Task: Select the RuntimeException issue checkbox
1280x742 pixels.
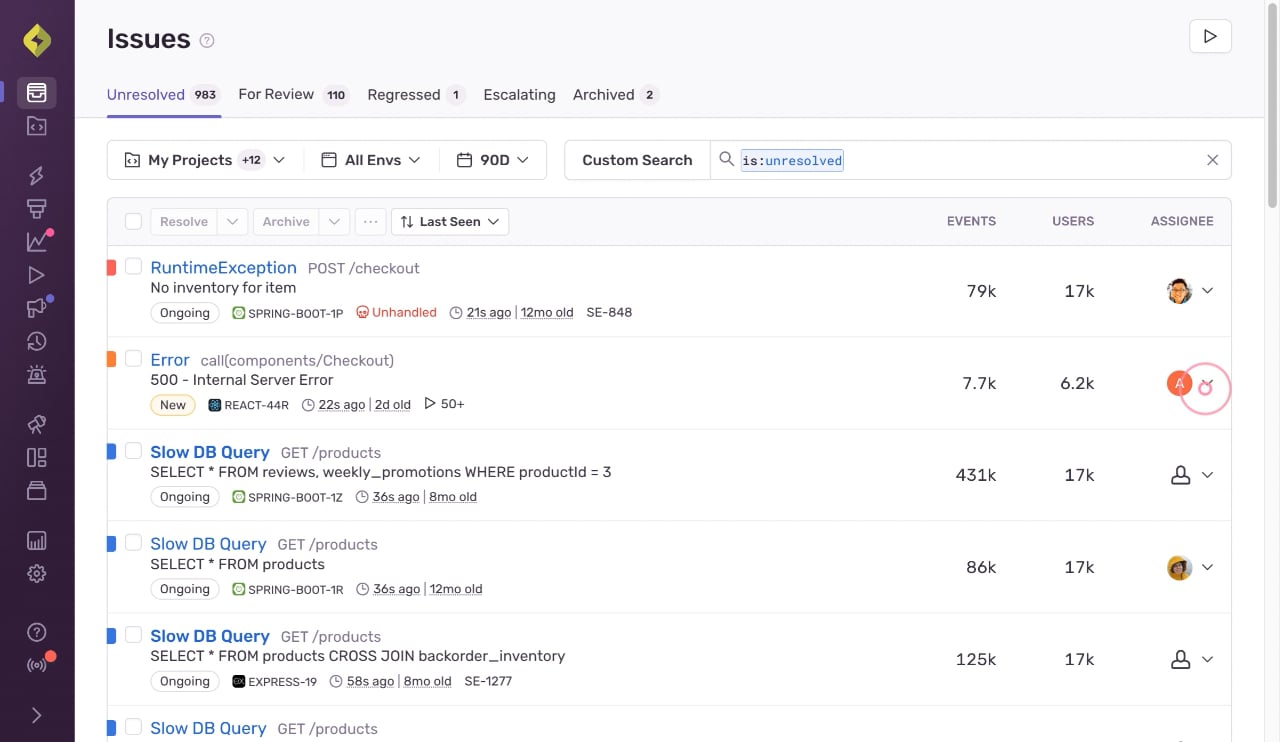Action: 133,267
